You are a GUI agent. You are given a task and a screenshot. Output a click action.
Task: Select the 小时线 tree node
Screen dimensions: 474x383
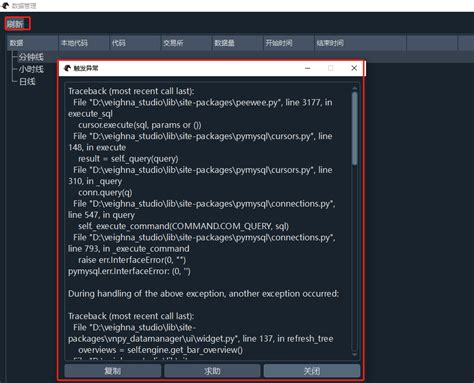[x=31, y=69]
